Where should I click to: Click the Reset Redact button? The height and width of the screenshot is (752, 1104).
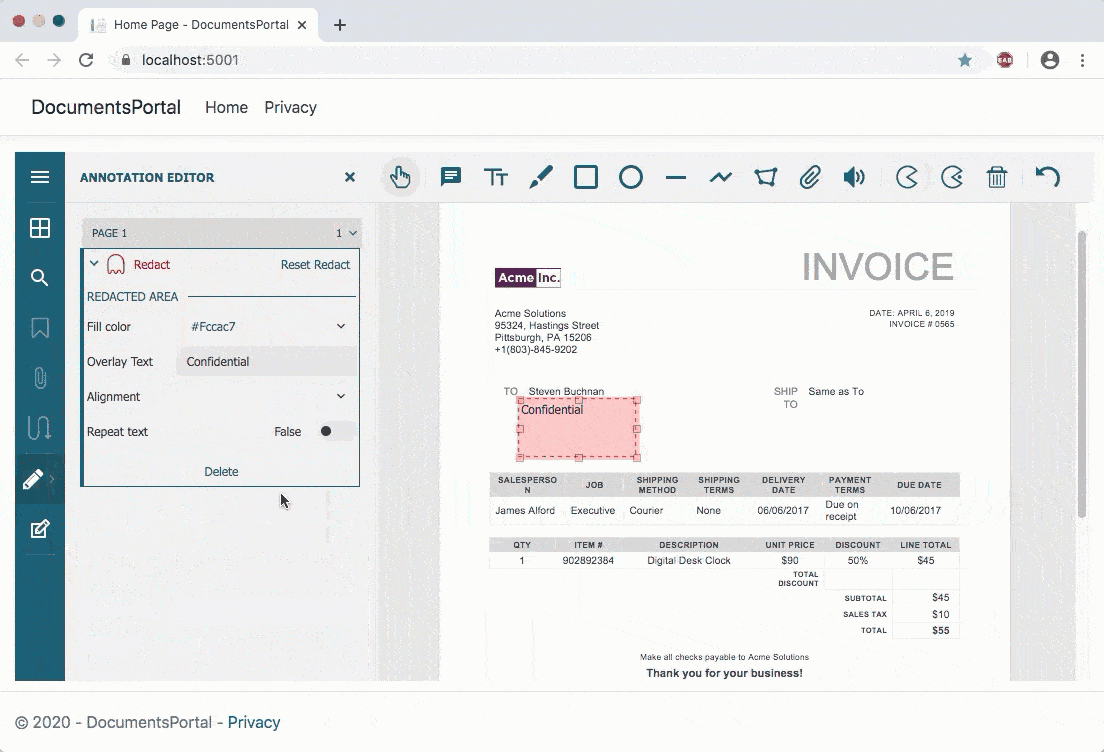point(313,265)
